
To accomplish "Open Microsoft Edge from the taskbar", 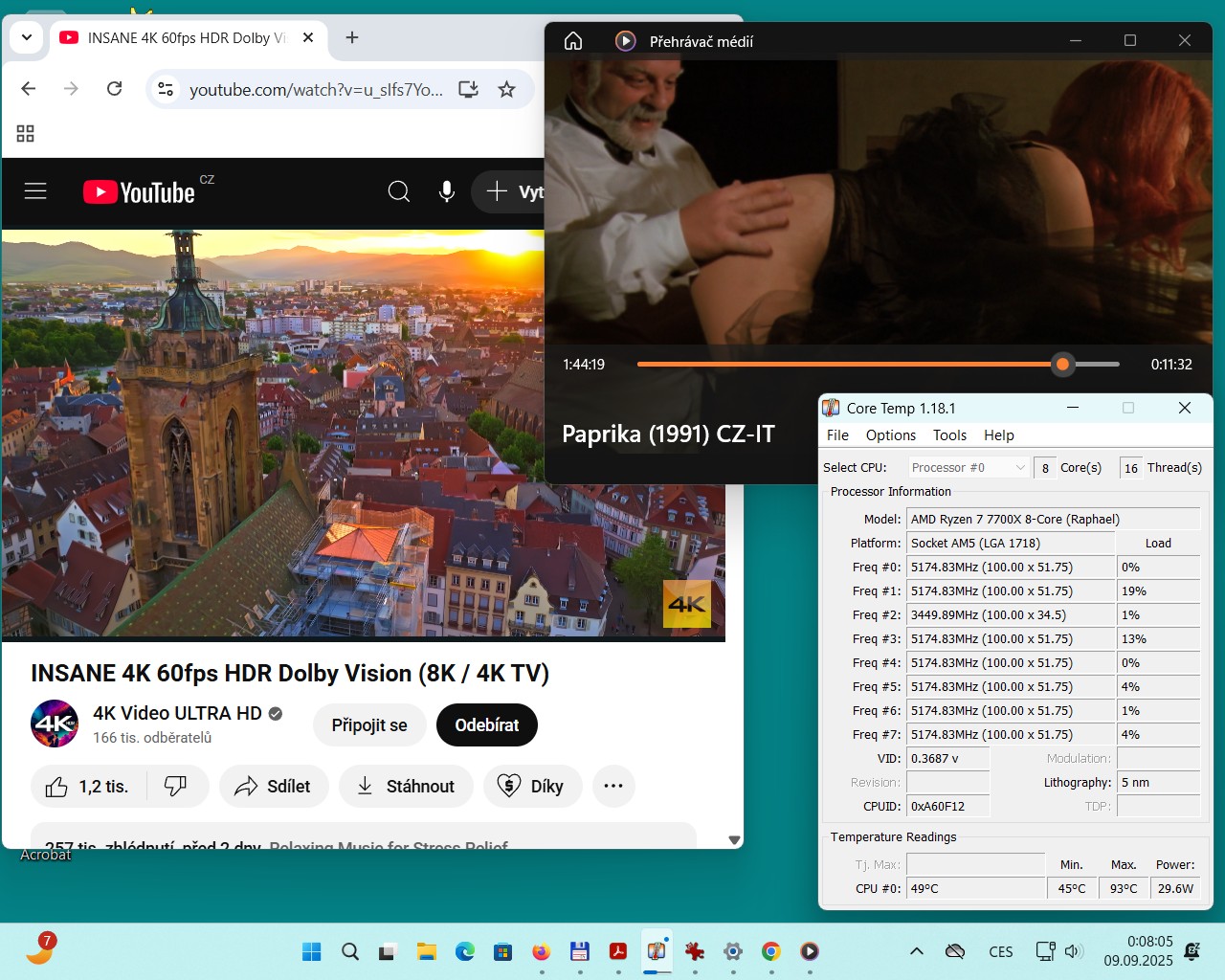I will click(x=465, y=951).
